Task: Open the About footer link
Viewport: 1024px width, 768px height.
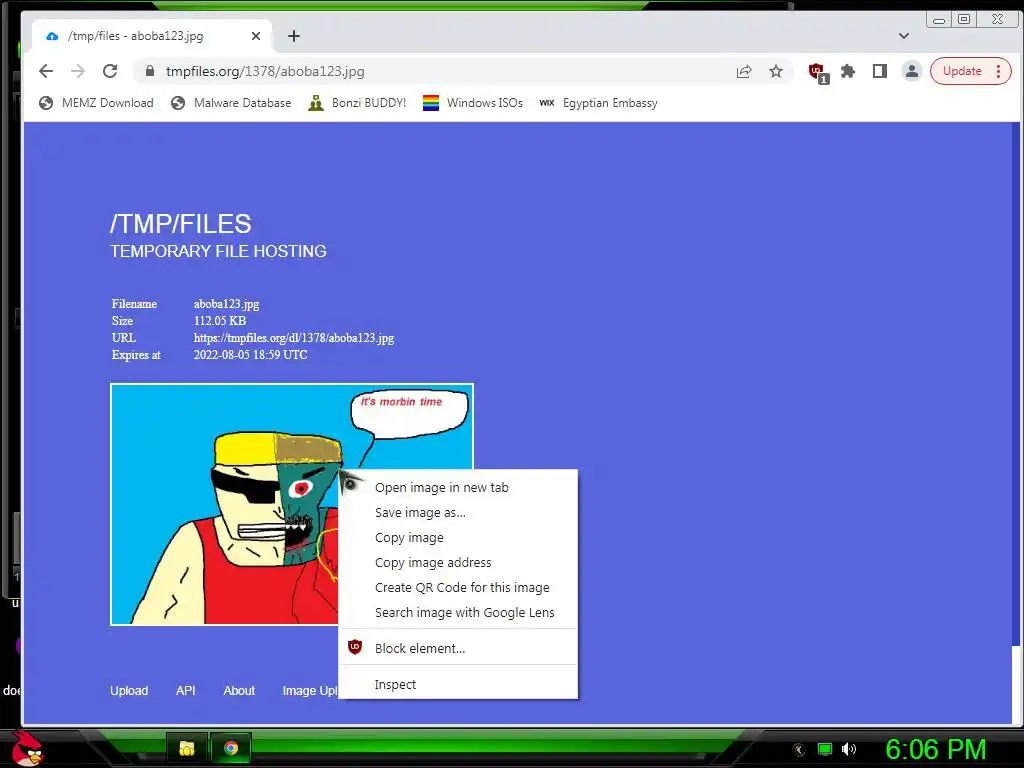Action: tap(239, 691)
